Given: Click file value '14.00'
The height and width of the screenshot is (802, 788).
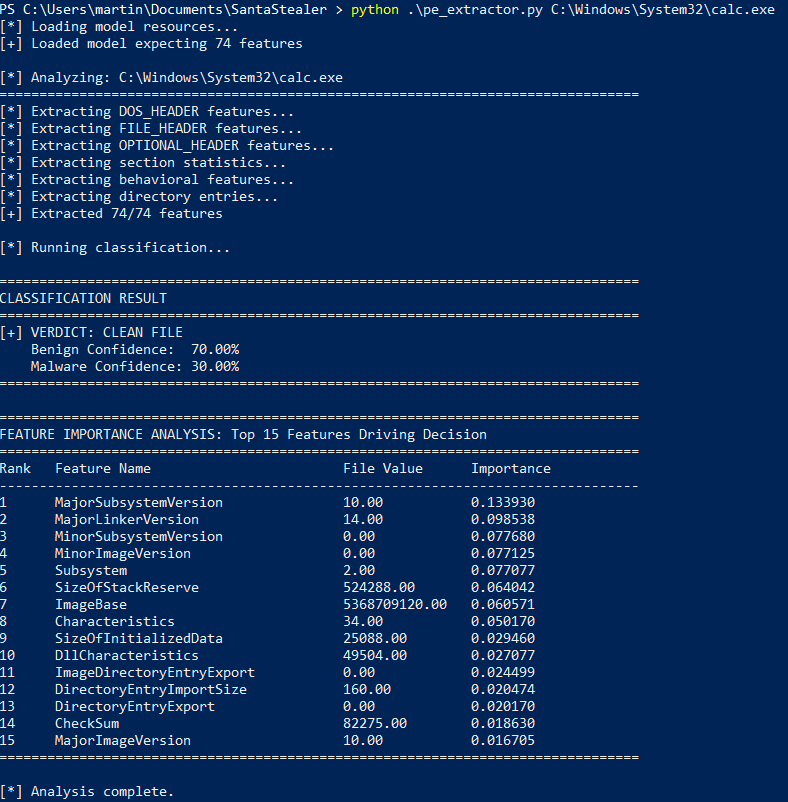Looking at the screenshot, I should [x=363, y=520].
